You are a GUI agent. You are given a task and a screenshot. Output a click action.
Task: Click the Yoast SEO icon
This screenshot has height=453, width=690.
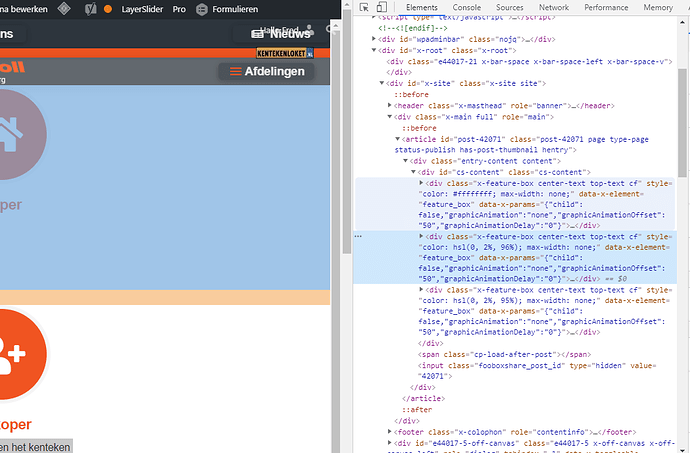90,9
